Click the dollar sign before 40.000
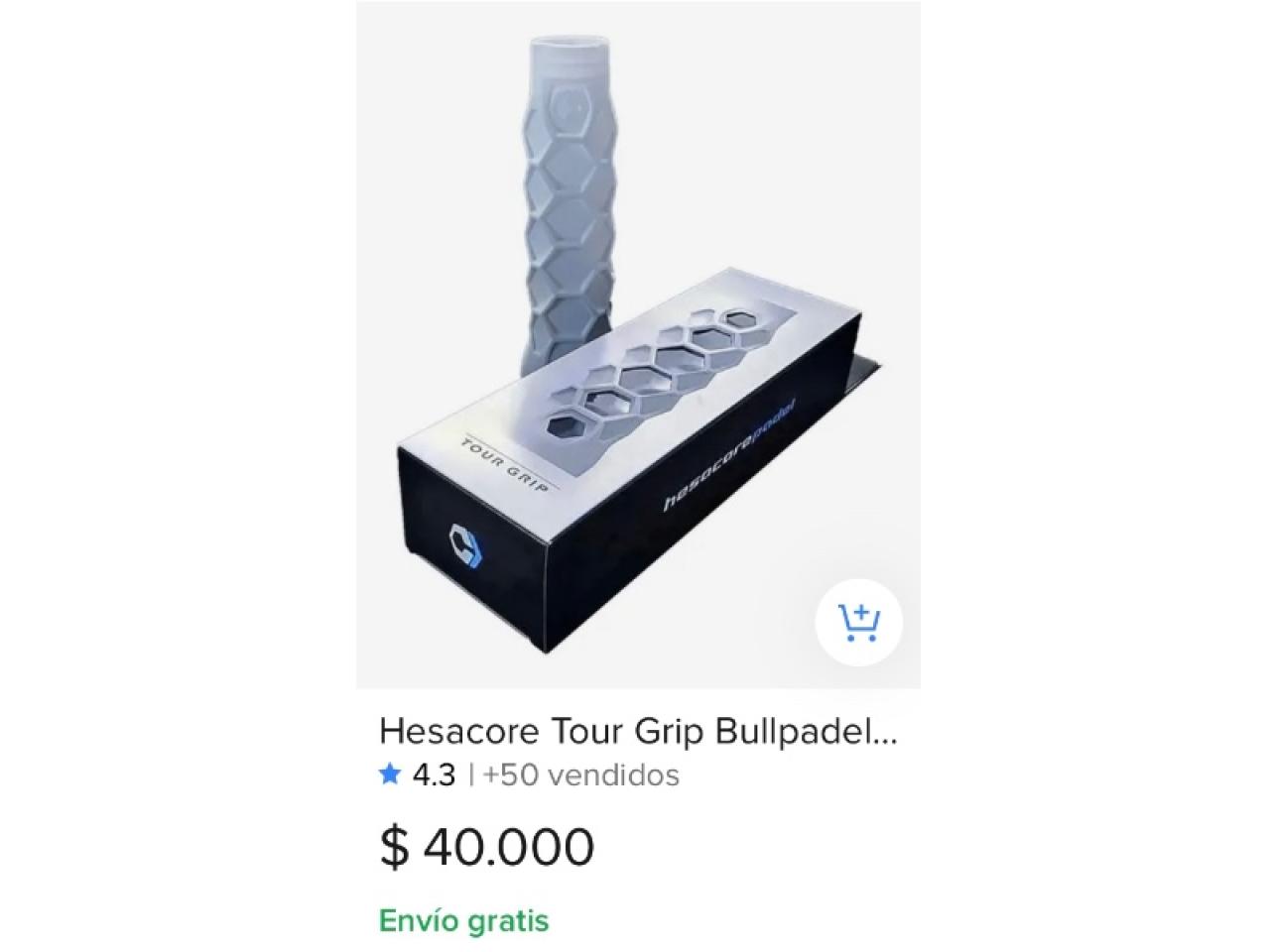 click(394, 846)
